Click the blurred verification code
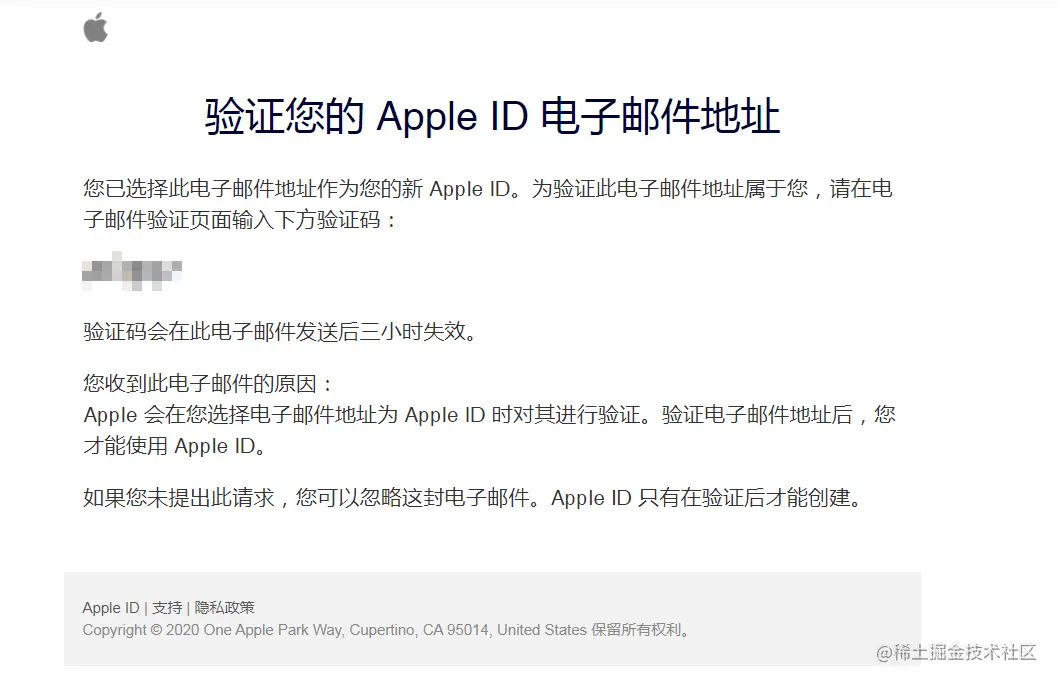 [x=132, y=272]
